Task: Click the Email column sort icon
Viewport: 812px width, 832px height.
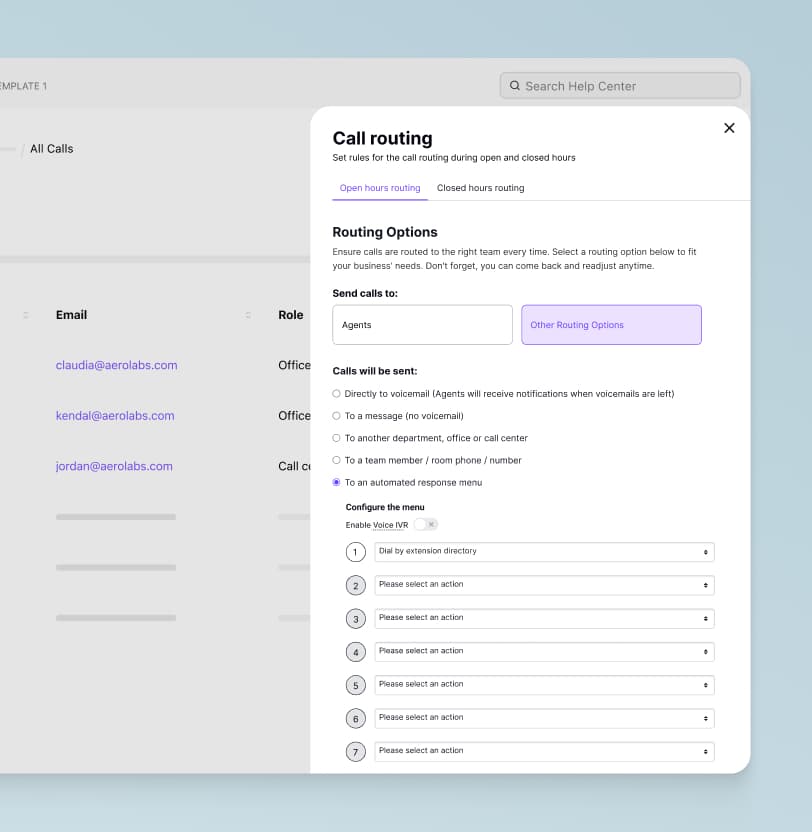Action: click(x=248, y=315)
